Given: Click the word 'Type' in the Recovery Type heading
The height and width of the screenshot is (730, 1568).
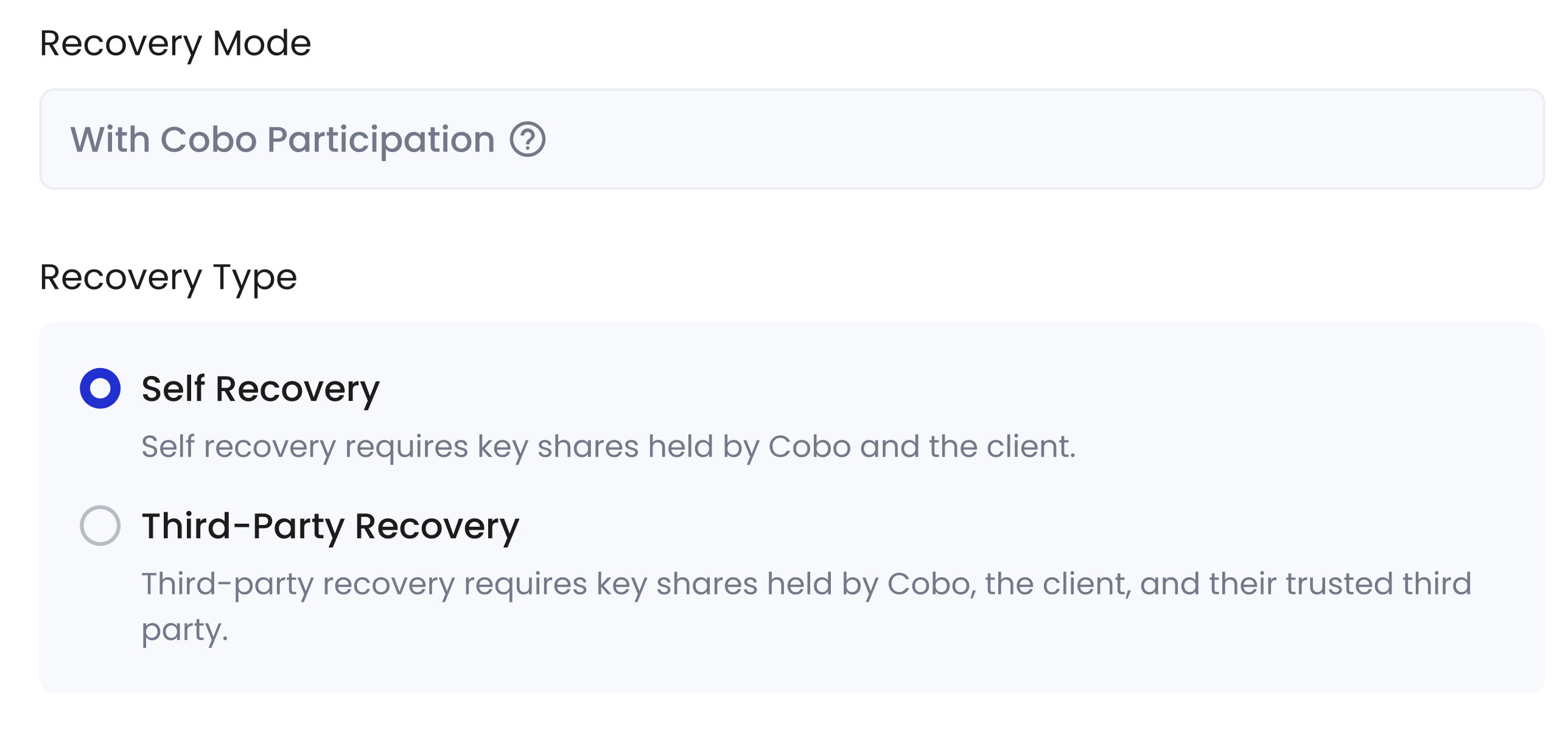Looking at the screenshot, I should (x=255, y=279).
